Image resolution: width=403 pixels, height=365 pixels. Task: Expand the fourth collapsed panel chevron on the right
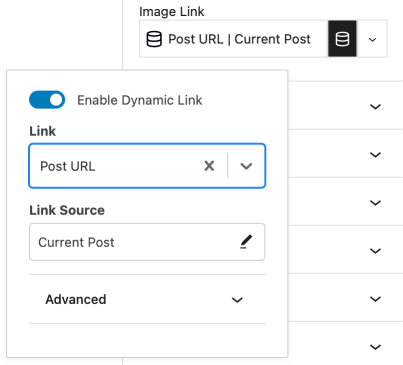(x=375, y=251)
